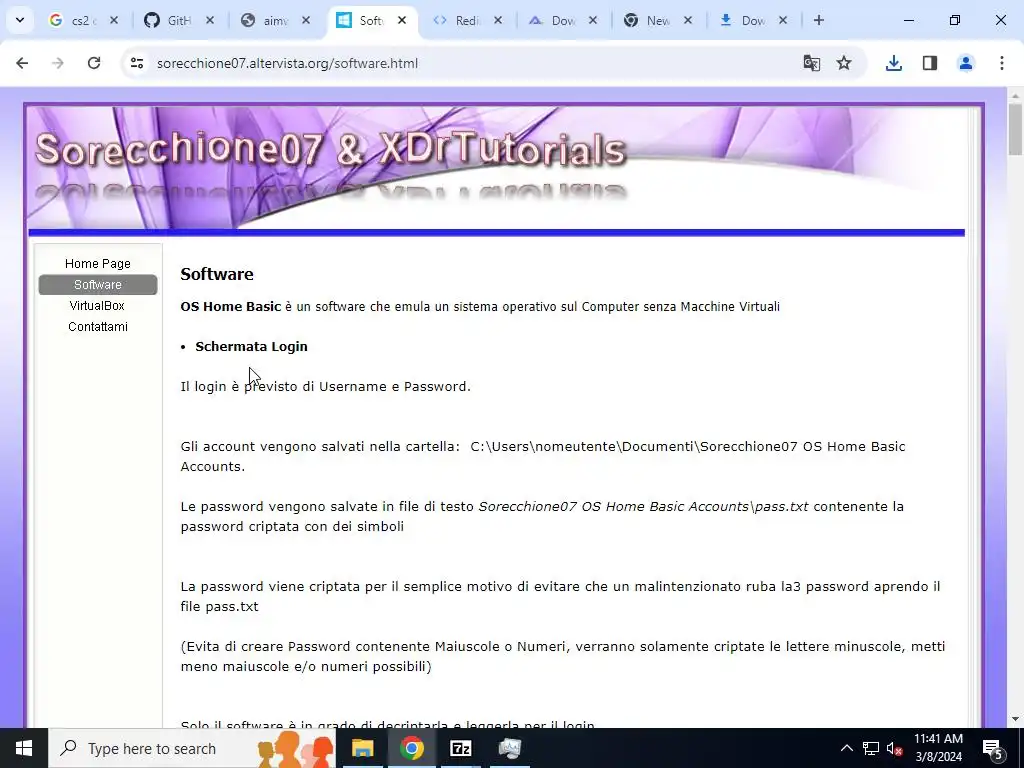This screenshot has width=1024, height=768.
Task: Open network status tray icon
Action: coord(871,748)
